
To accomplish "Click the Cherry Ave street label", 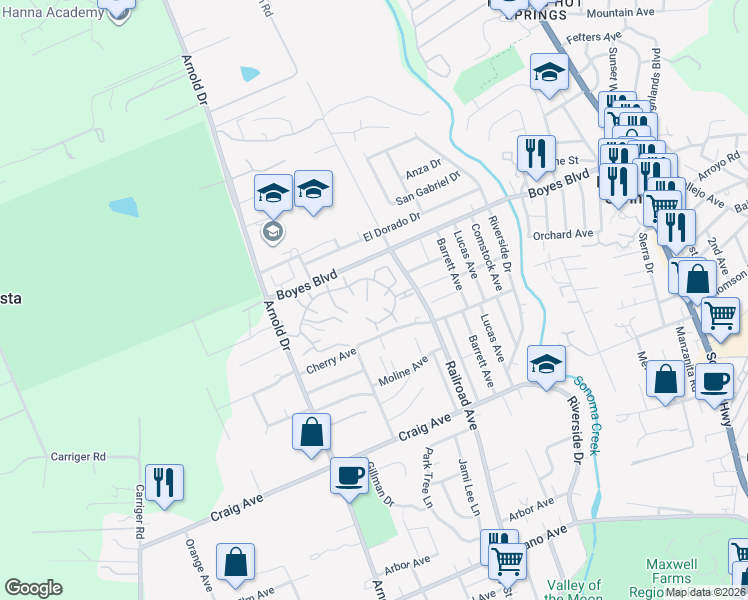I will [x=331, y=361].
